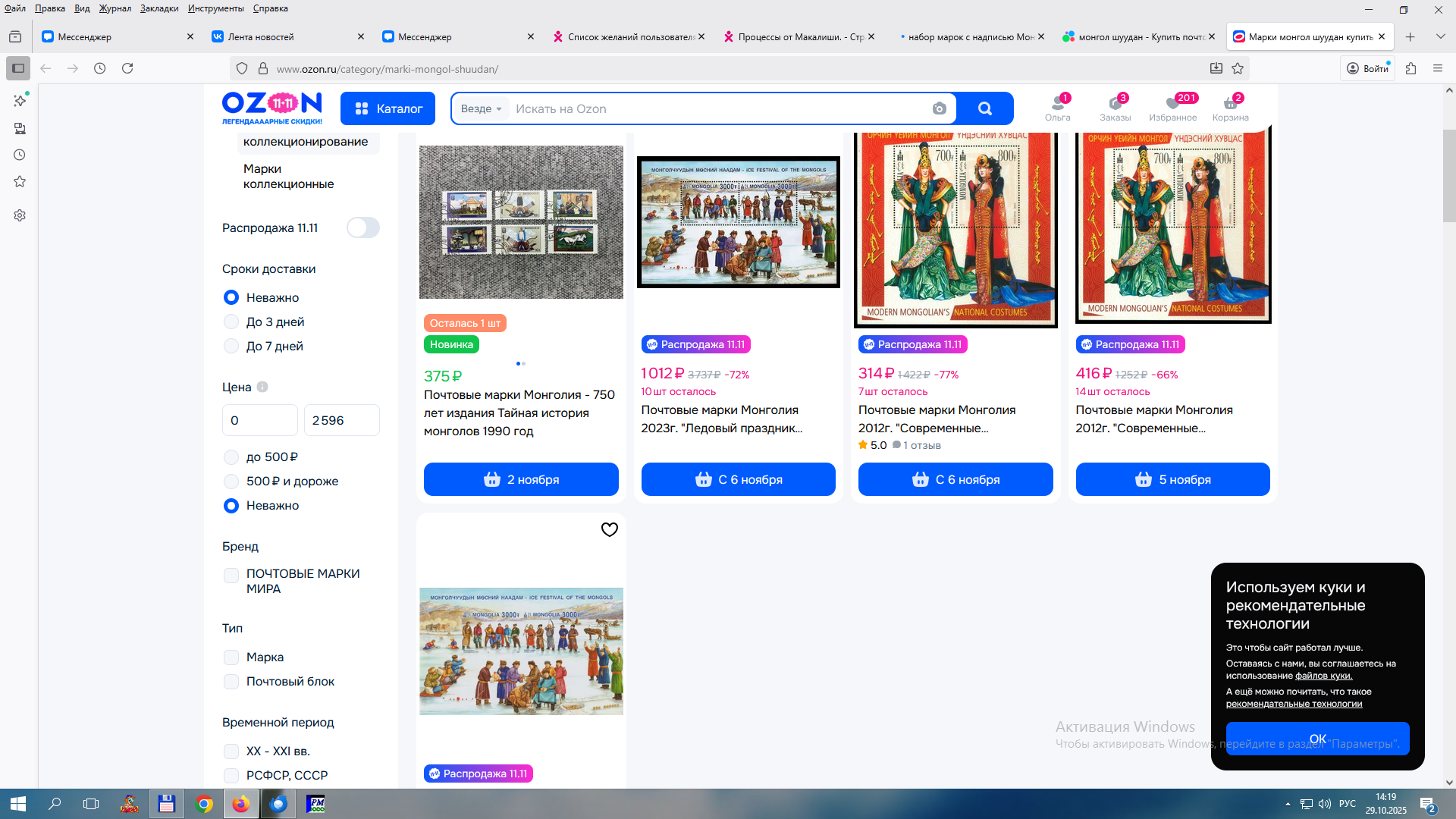
Task: Click the camera image search icon
Action: click(939, 108)
